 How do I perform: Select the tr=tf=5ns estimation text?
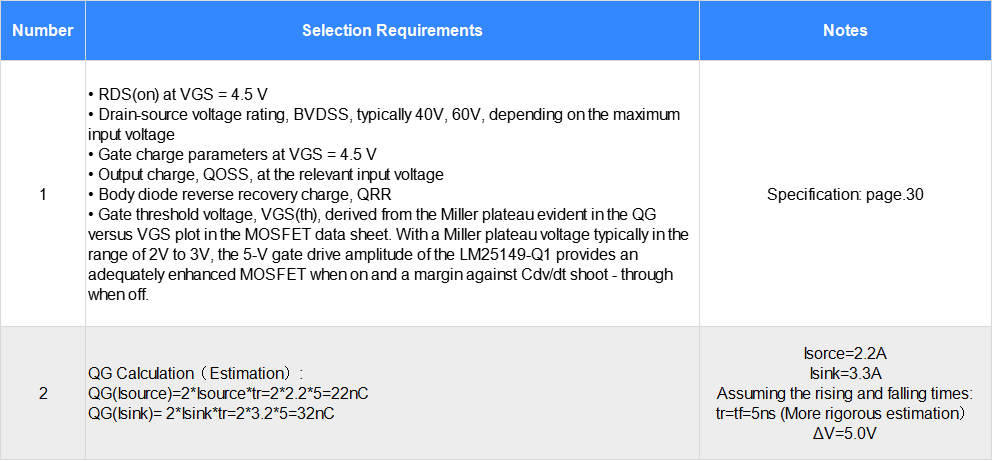point(845,412)
